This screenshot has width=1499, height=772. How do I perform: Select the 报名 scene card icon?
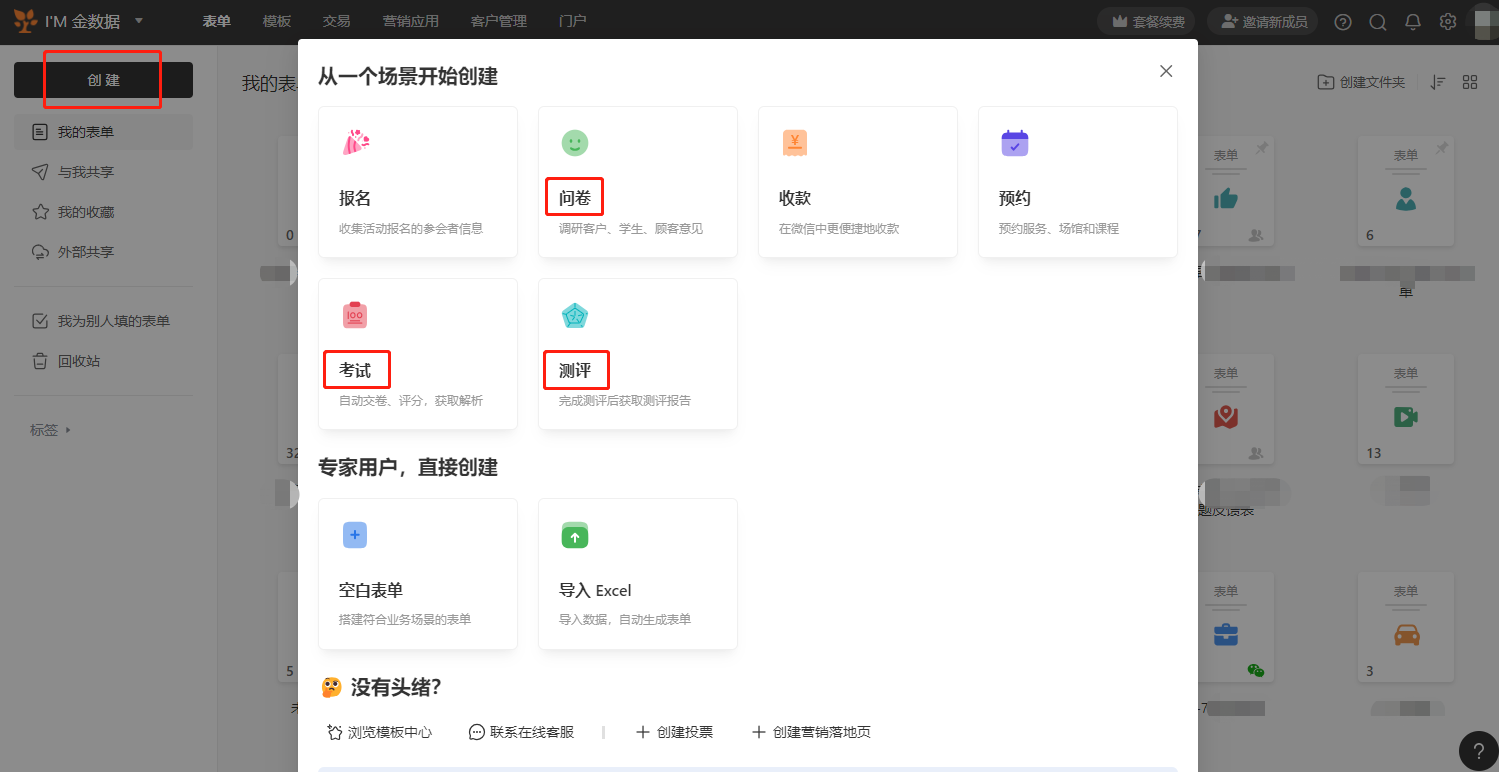355,143
